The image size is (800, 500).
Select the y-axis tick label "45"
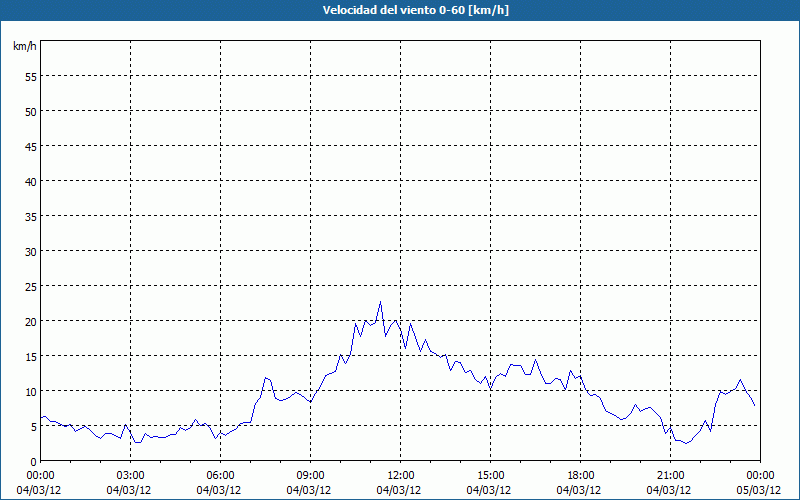[31, 146]
